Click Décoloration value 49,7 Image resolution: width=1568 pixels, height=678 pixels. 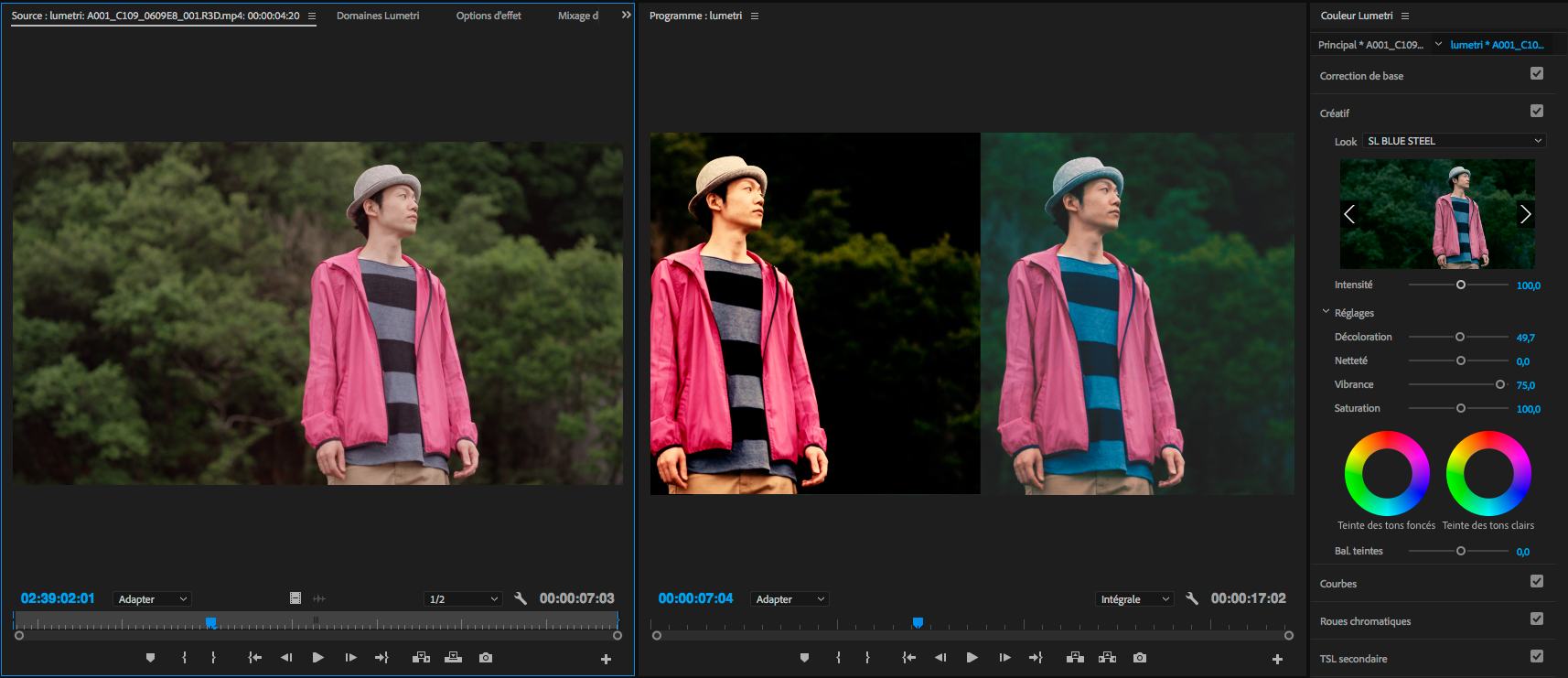coord(1526,338)
